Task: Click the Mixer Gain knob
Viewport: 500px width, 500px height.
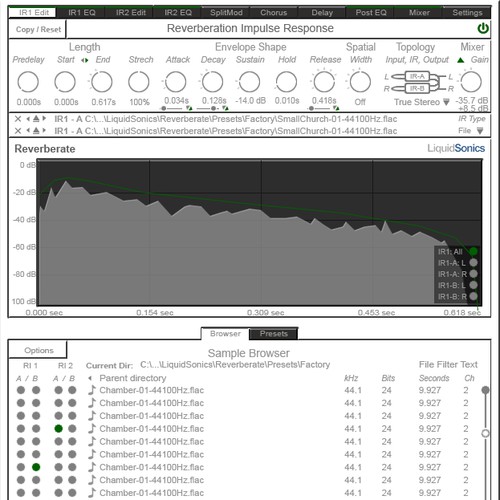Action: [471, 82]
